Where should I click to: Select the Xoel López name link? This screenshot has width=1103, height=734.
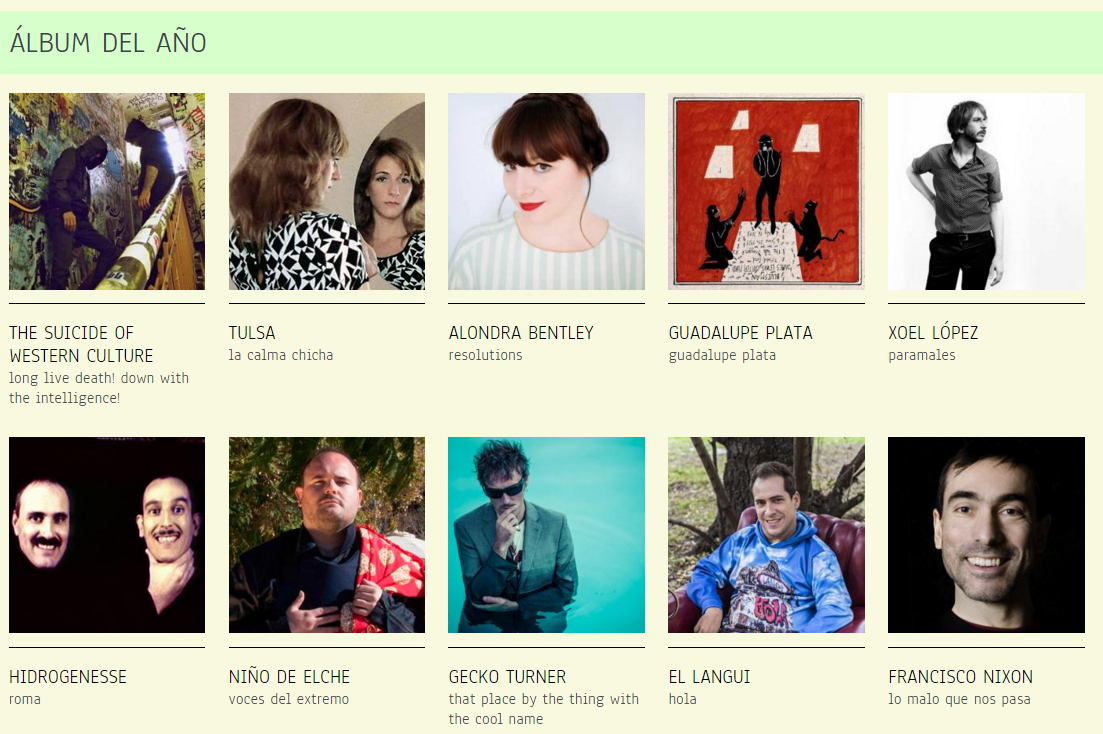933,332
